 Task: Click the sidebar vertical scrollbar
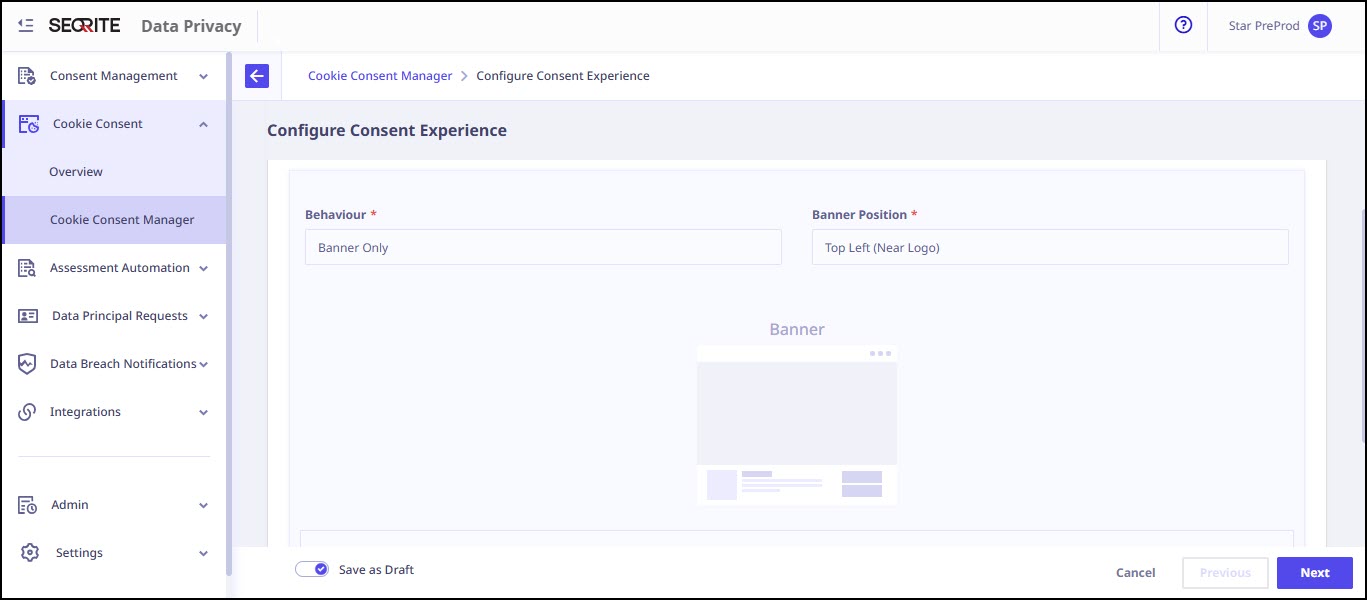(x=229, y=313)
